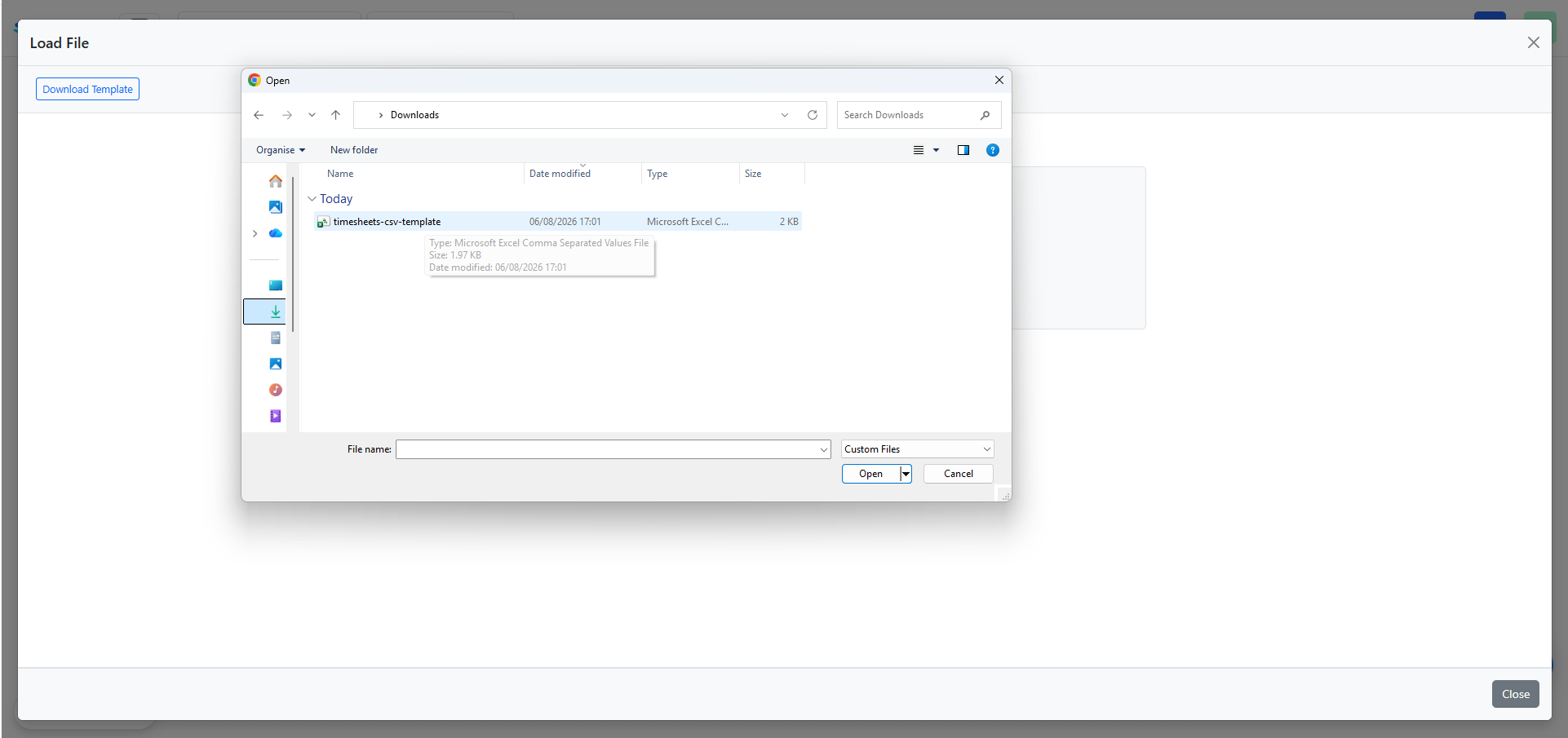1568x738 pixels.
Task: Open the help question mark icon
Action: 993,150
